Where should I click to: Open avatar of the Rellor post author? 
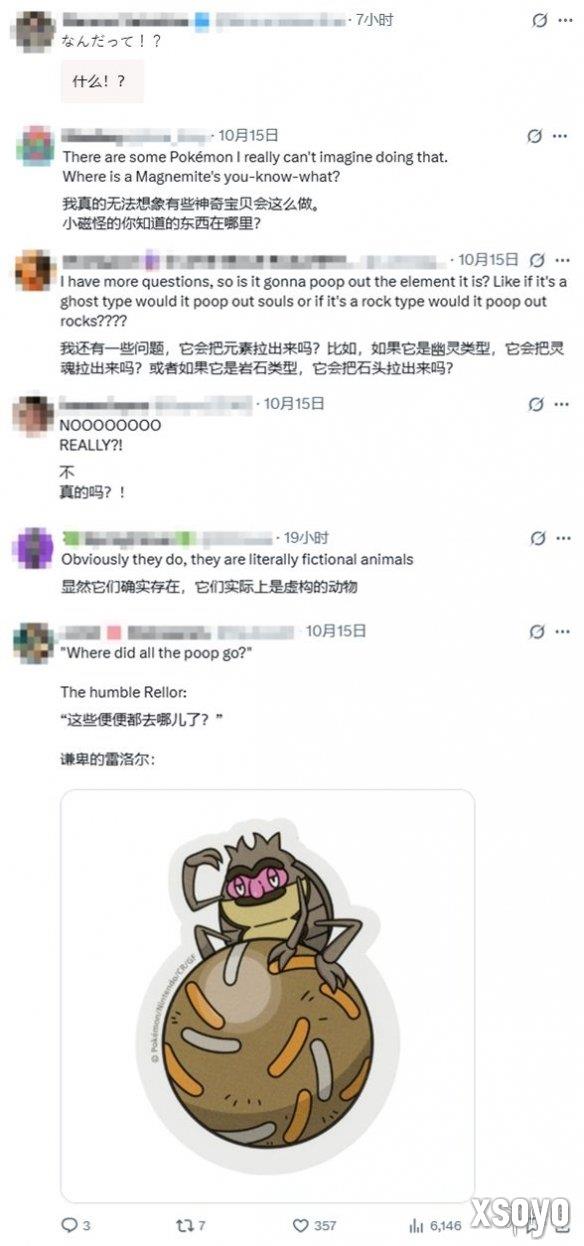point(34,642)
